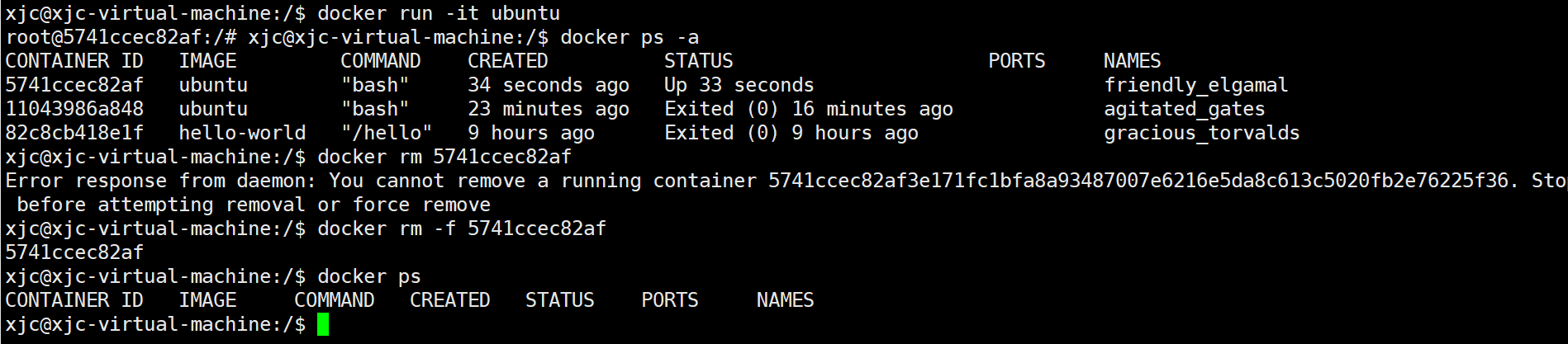Click the '34 seconds ago' created value

[x=548, y=85]
